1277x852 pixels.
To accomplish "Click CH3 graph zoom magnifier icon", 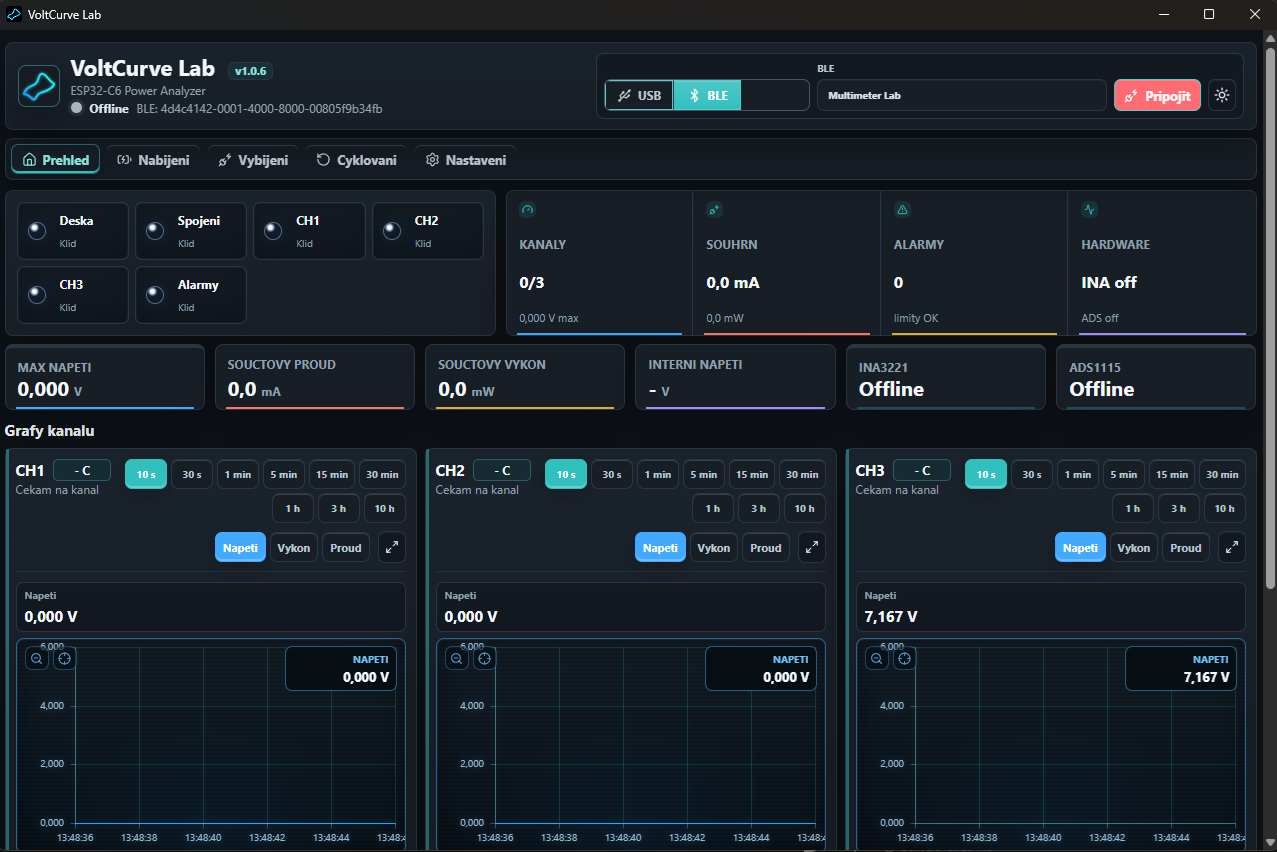I will (x=877, y=658).
